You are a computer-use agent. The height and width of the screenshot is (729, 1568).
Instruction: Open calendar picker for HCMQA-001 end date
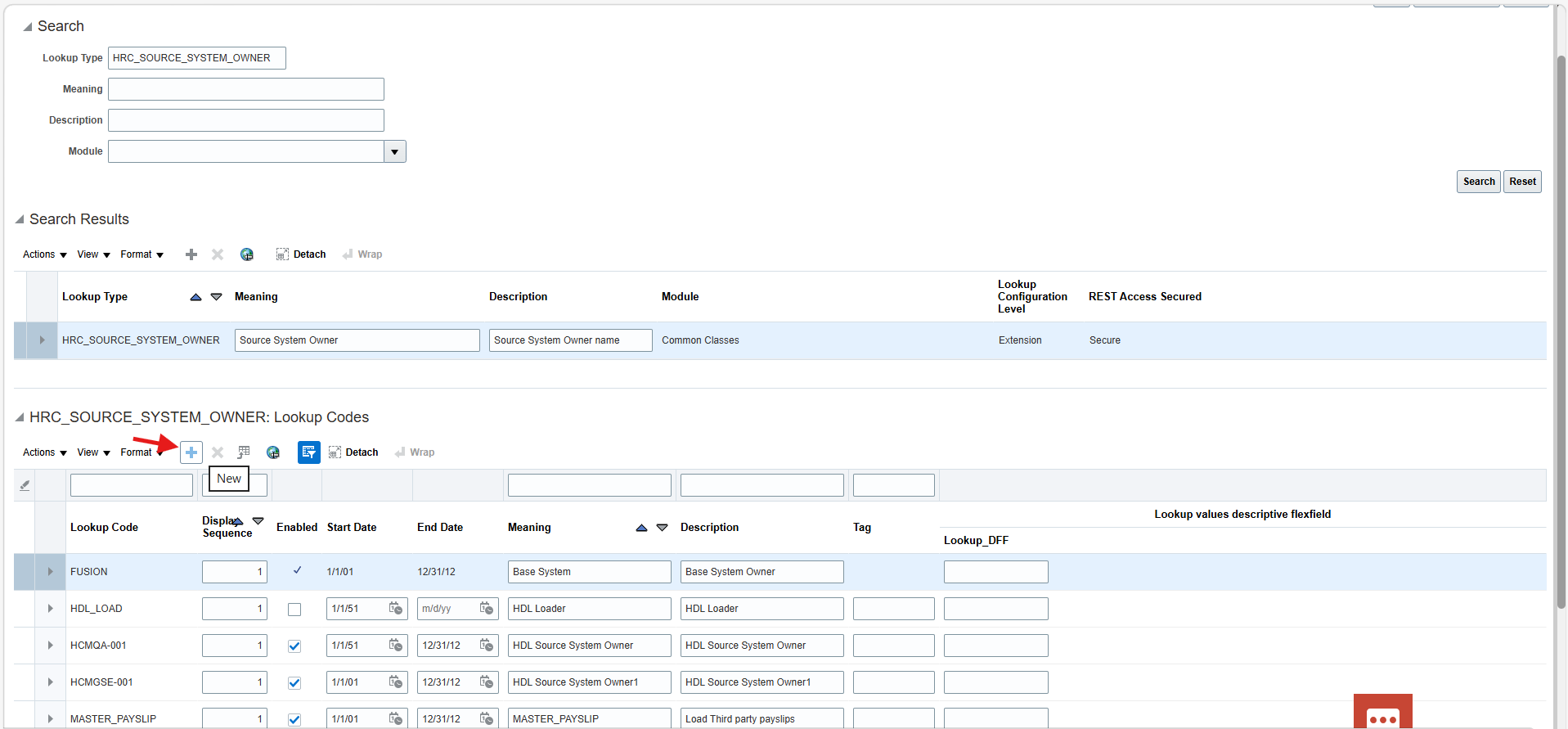(x=487, y=646)
